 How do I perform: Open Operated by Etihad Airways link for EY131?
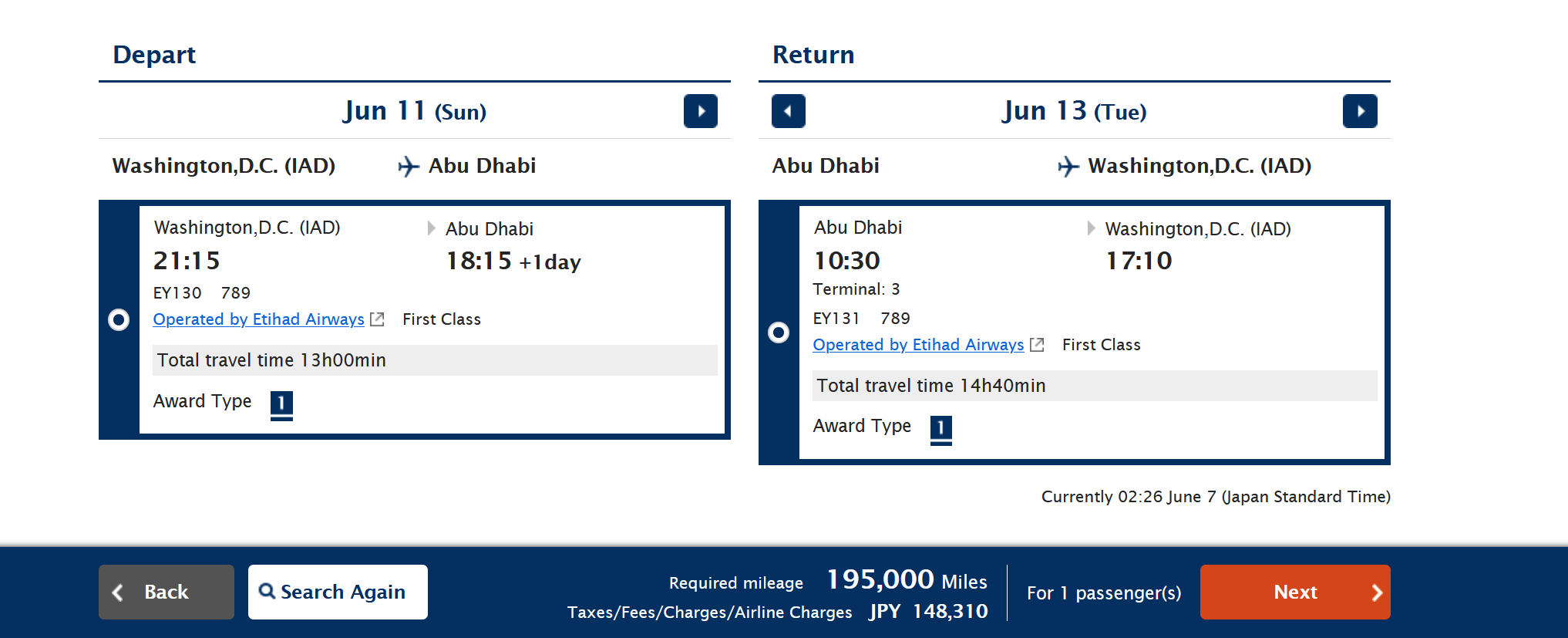pyautogui.click(x=918, y=345)
